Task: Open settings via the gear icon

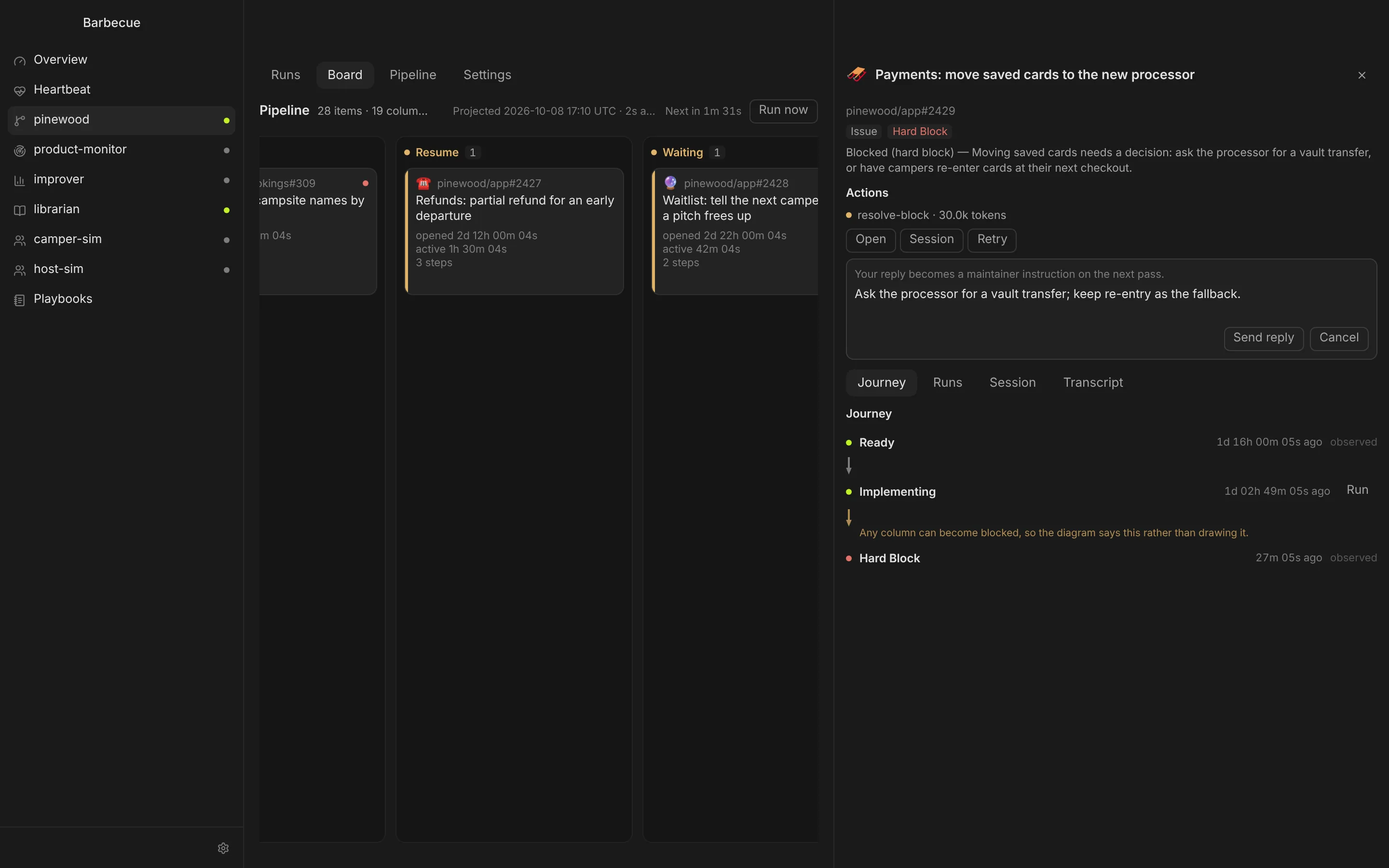Action: (223, 848)
